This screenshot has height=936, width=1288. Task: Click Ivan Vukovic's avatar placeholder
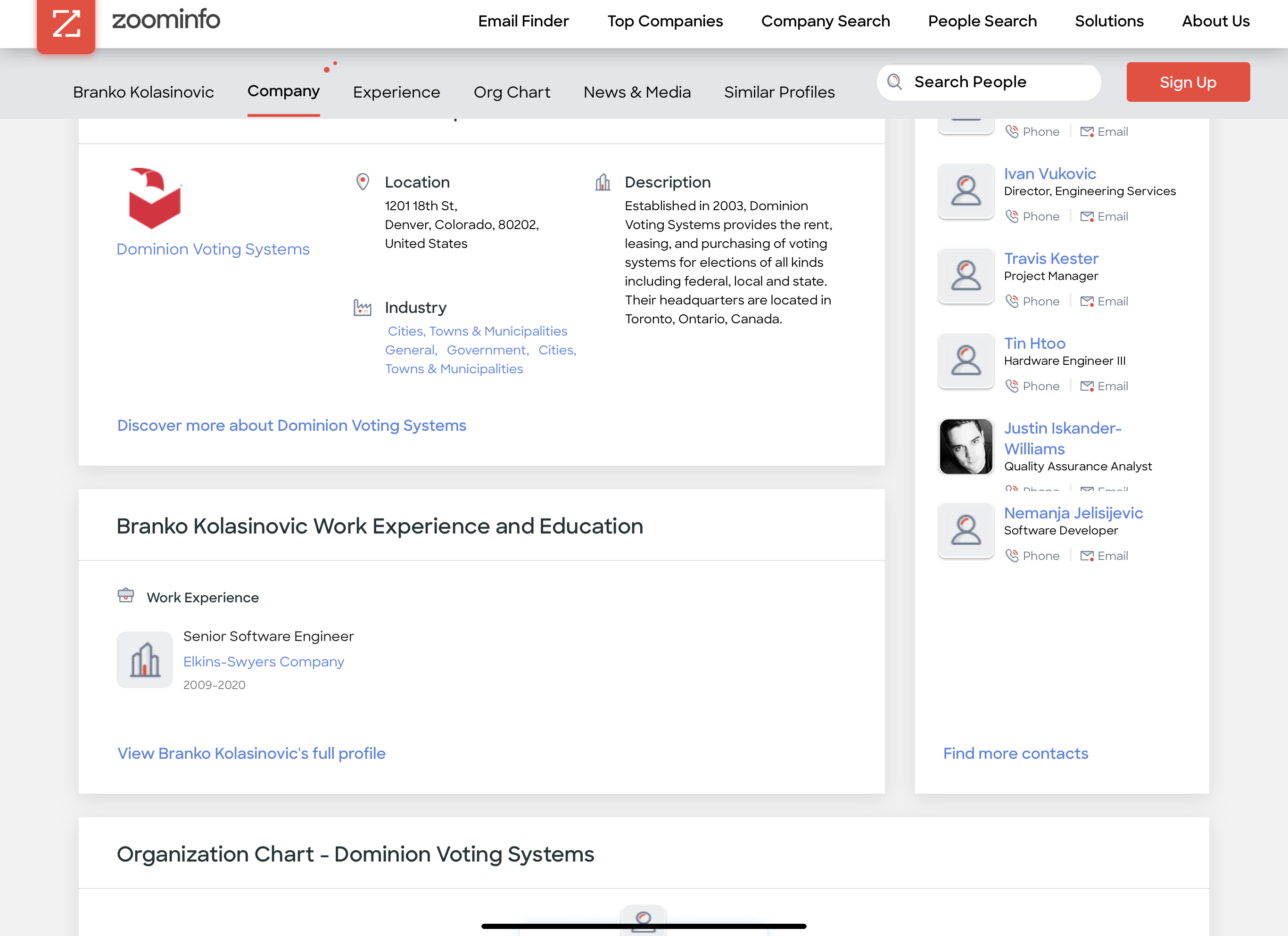coord(966,191)
